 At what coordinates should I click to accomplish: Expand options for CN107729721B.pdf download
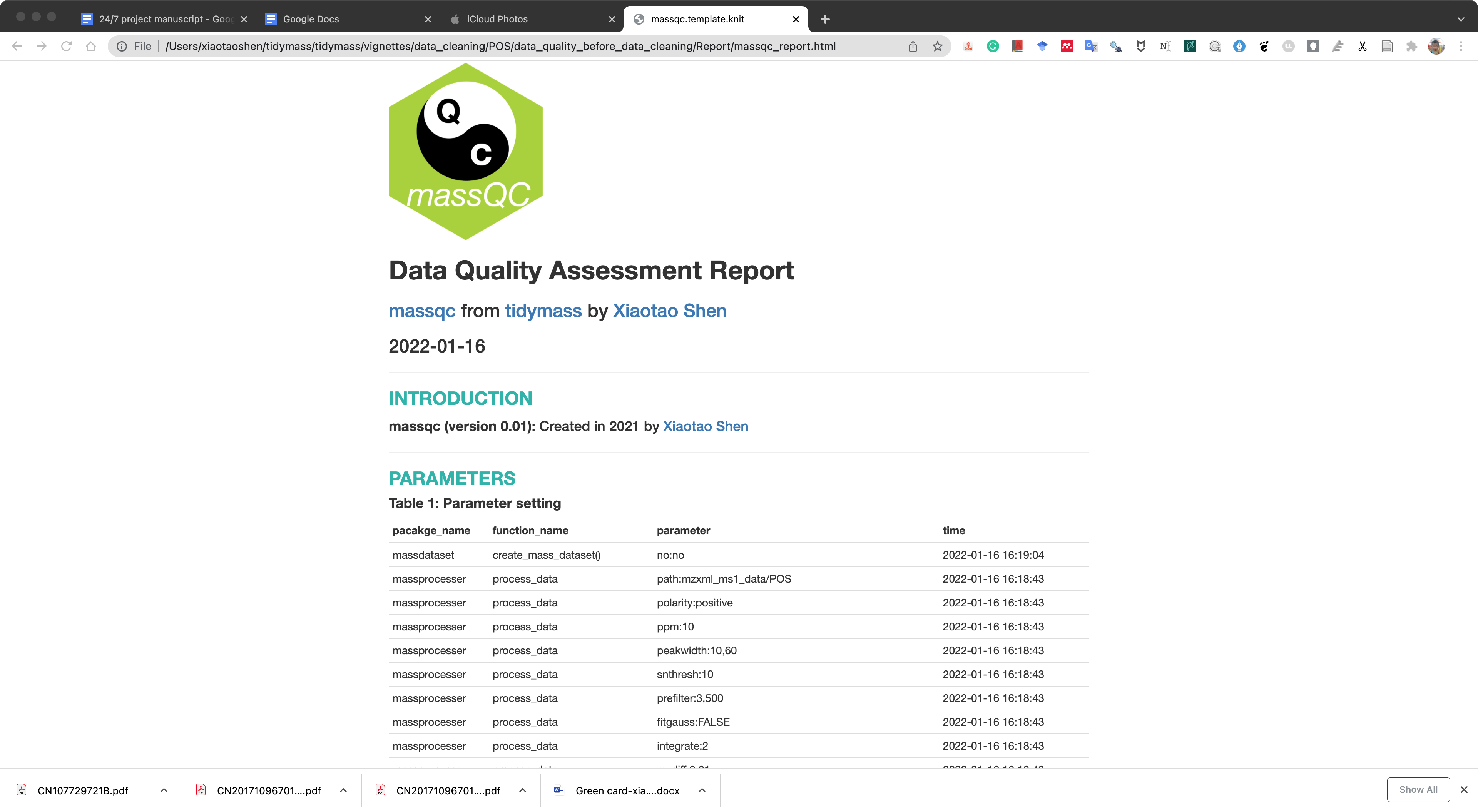point(164,790)
